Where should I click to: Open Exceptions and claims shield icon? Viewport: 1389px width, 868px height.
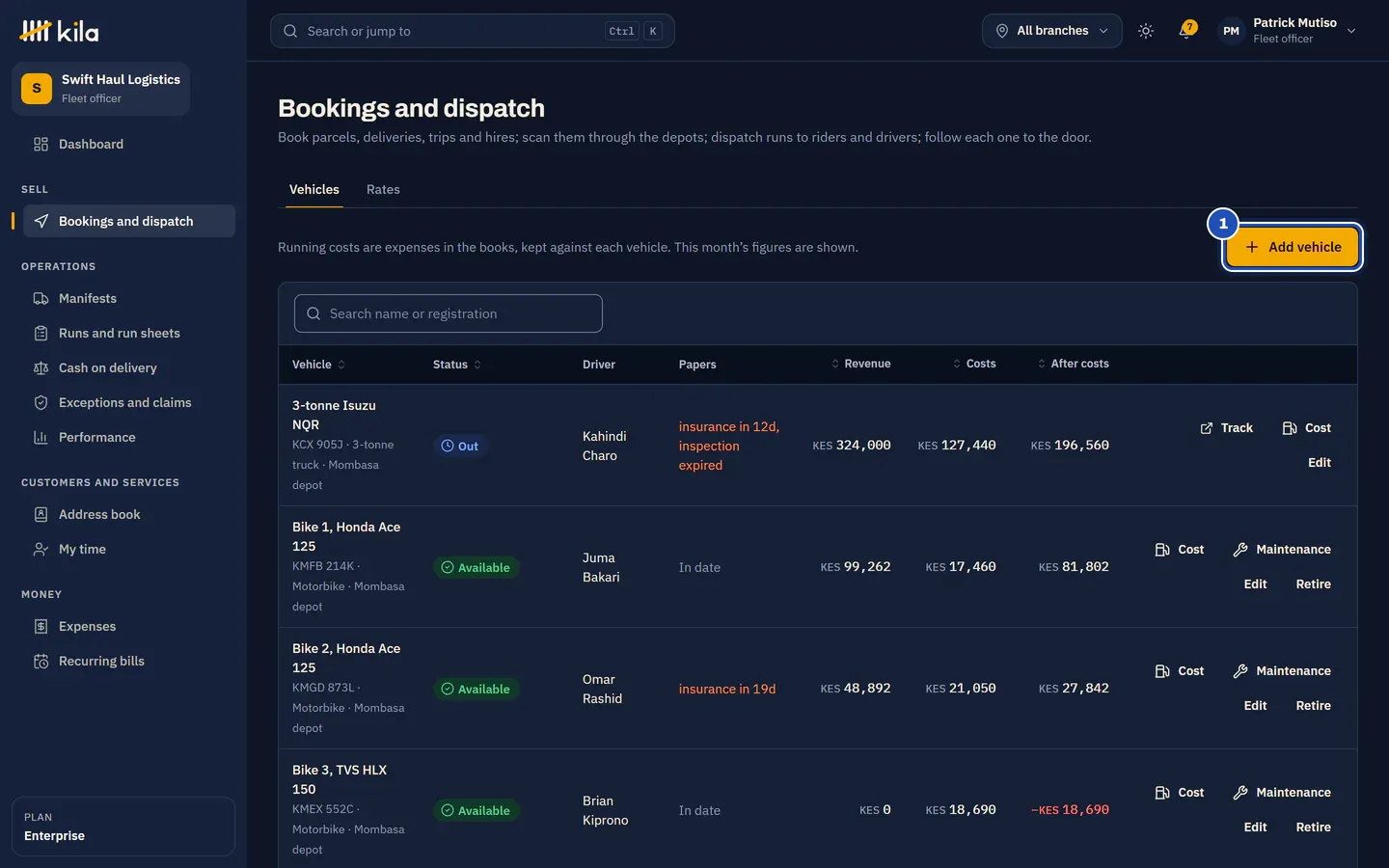(41, 402)
